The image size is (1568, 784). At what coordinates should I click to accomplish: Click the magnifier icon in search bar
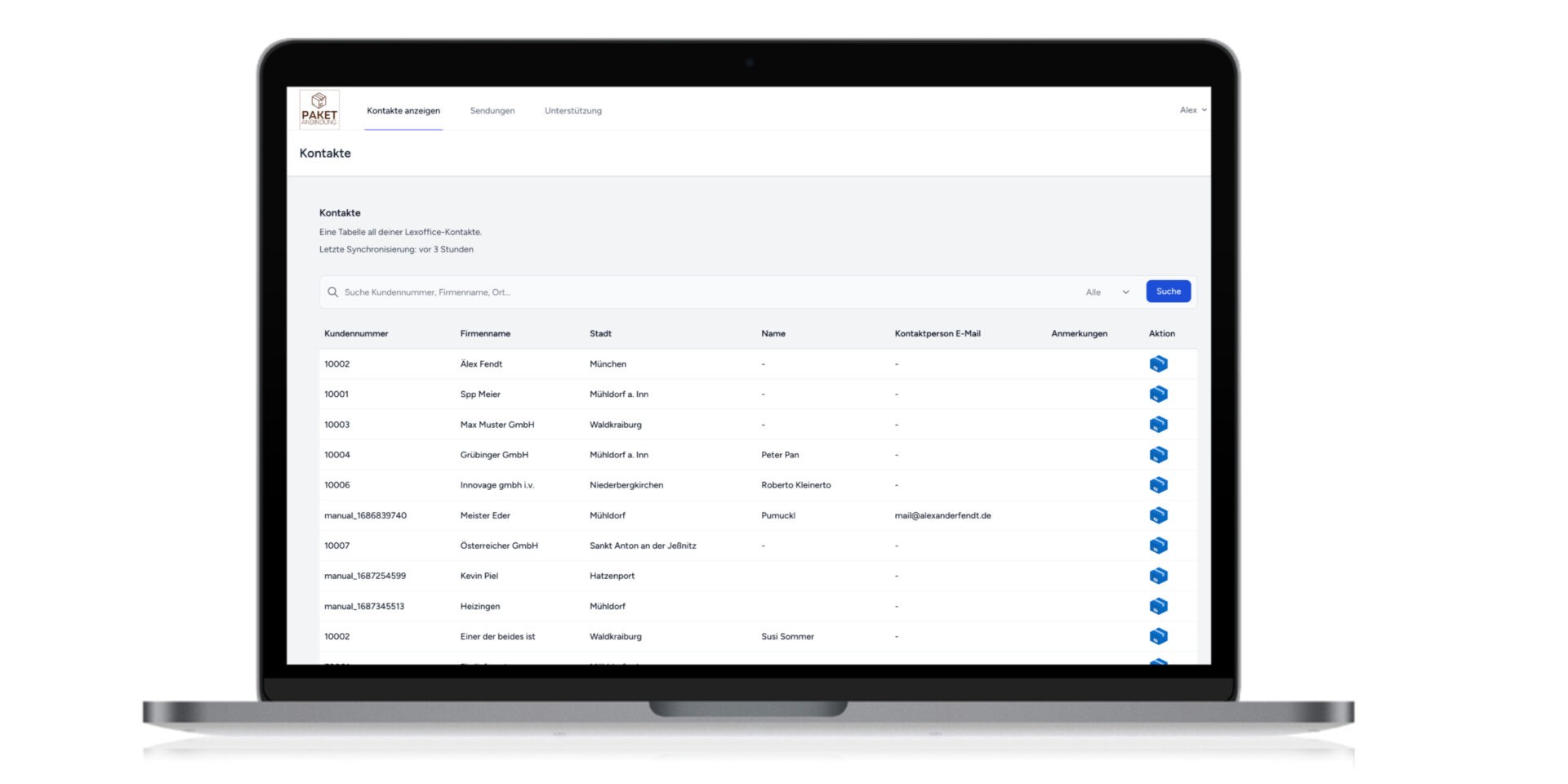pyautogui.click(x=332, y=292)
